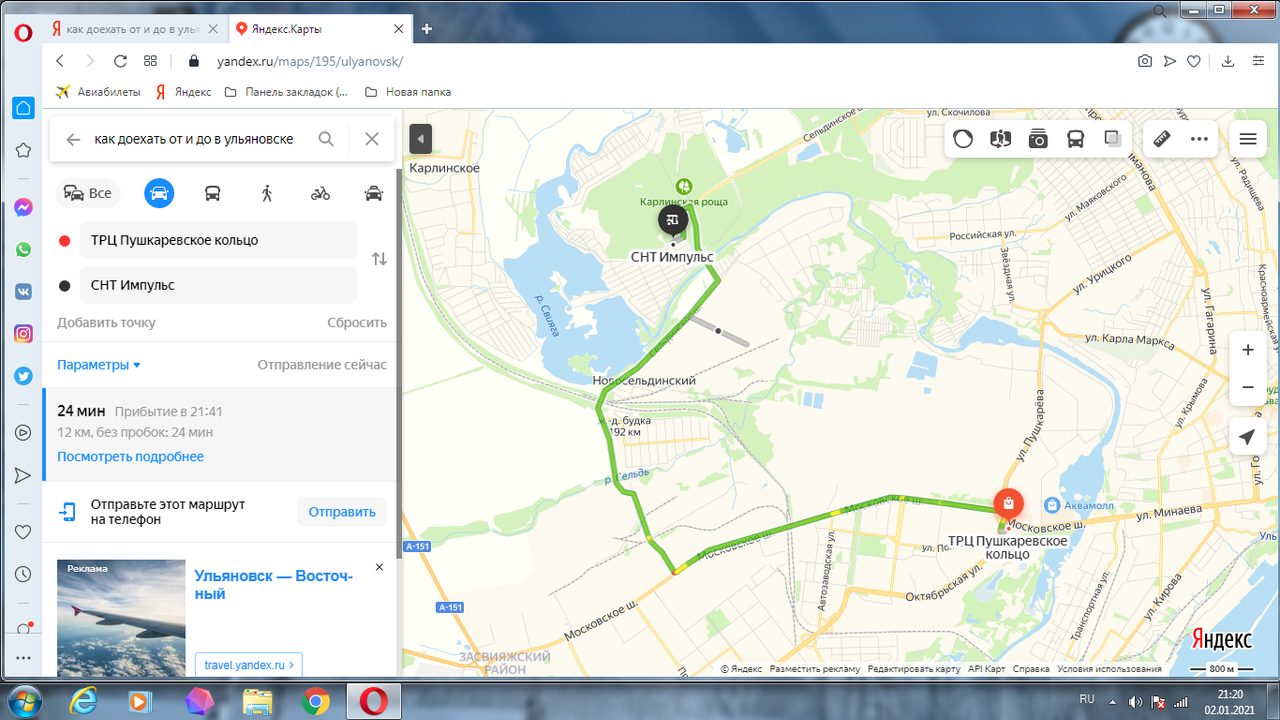
Task: Click the ТРЦ Пушкаревское кольцо red pin
Action: [x=1008, y=503]
